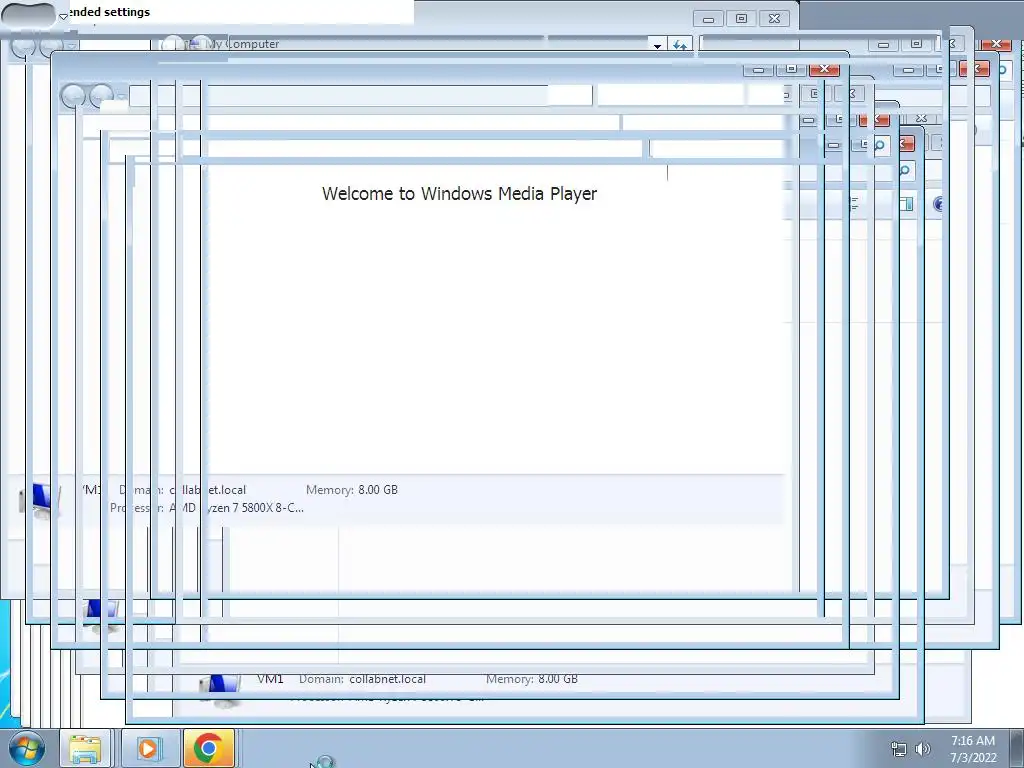
Task: Open the change view icon in the toolbar
Action: 854,204
